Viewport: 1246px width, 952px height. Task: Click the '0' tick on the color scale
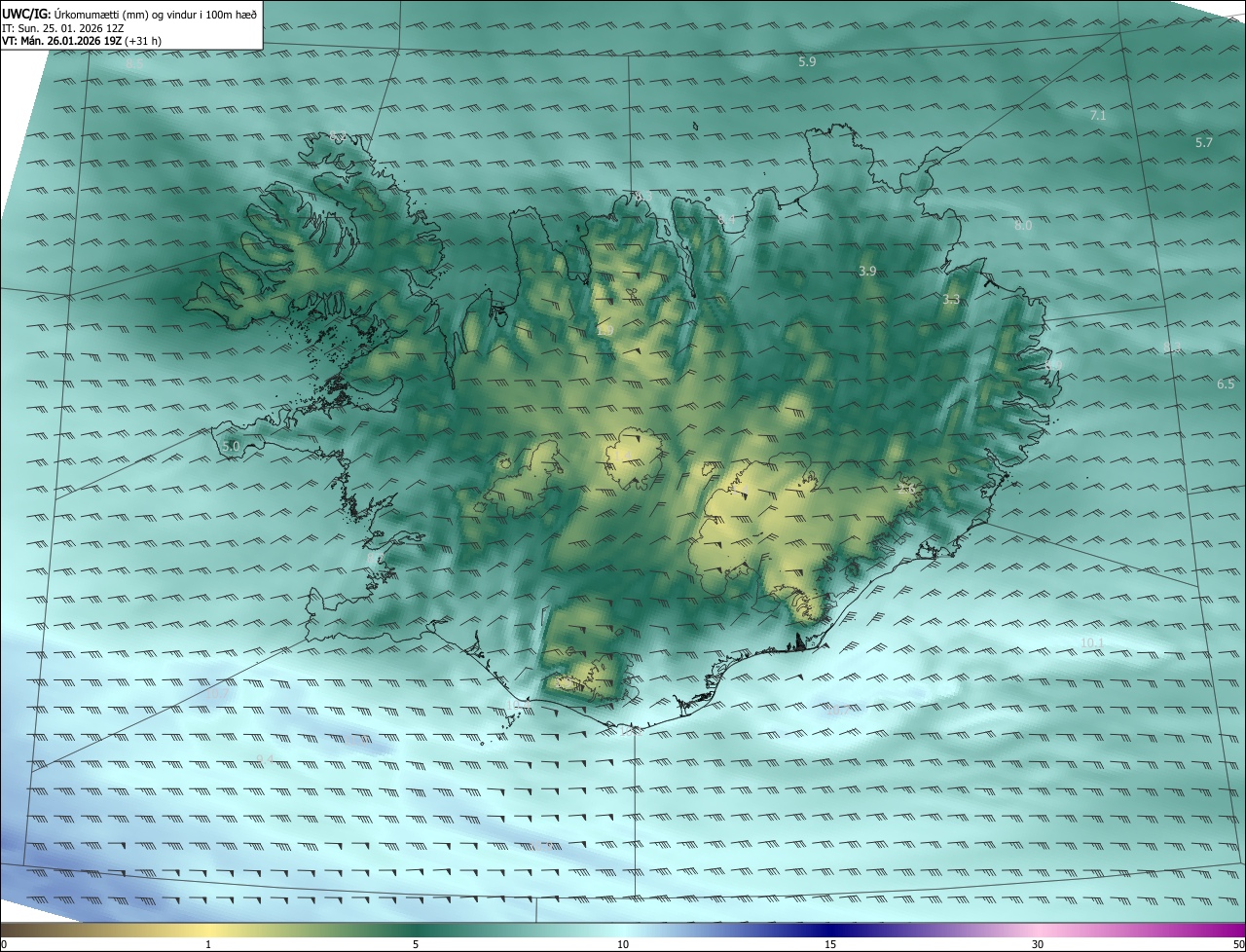[x=4, y=944]
